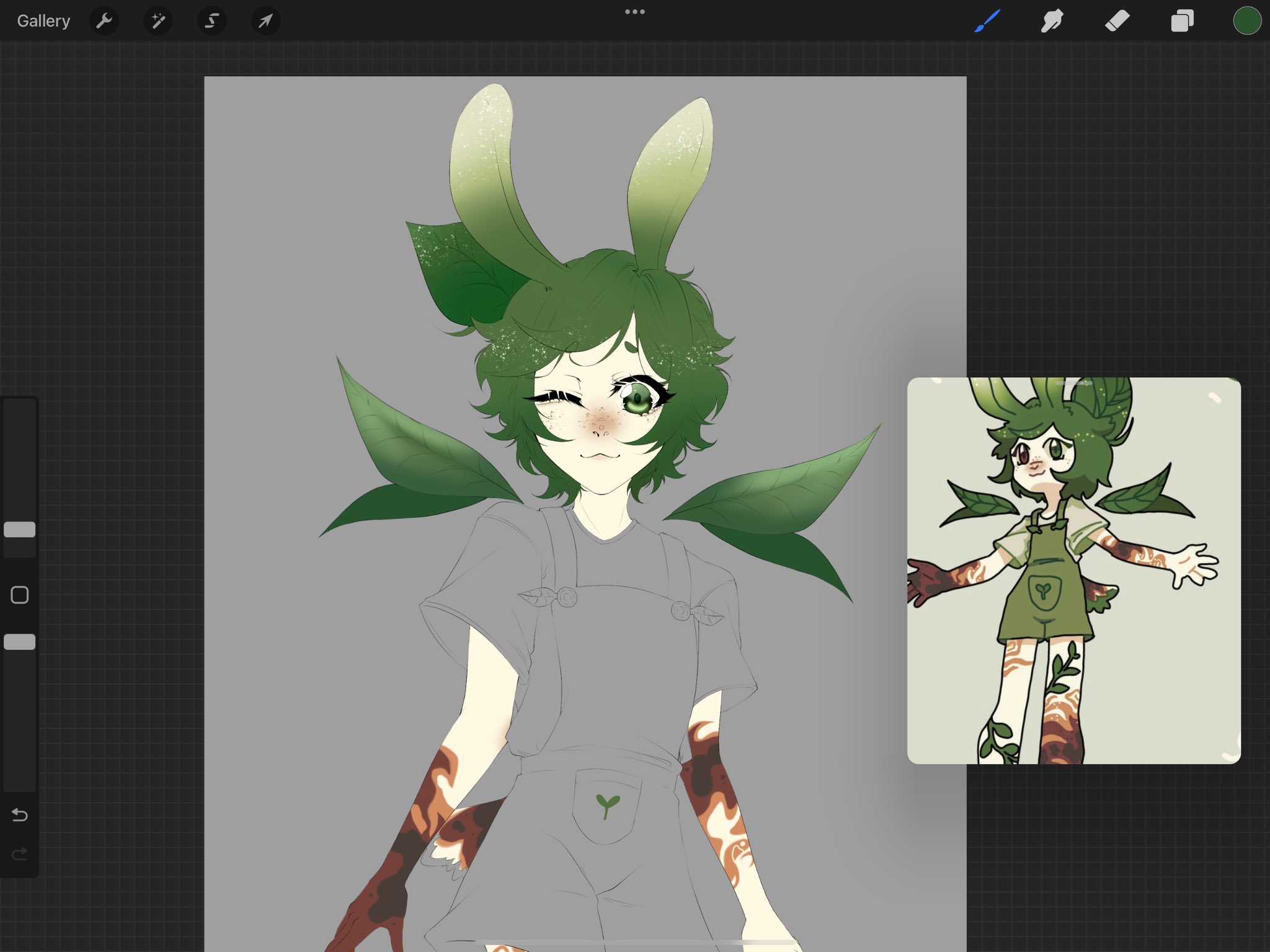
Task: Select the Eraser tool
Action: 1117,21
